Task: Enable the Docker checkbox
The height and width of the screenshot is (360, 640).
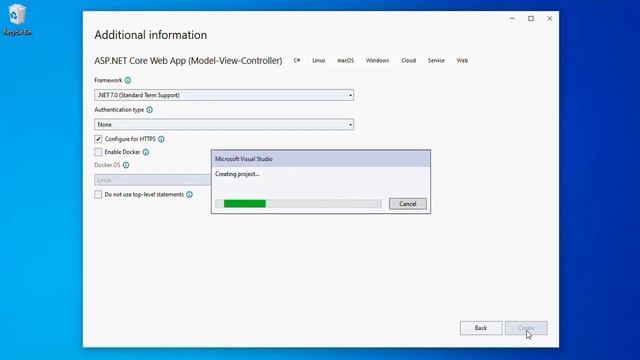Action: [98, 152]
